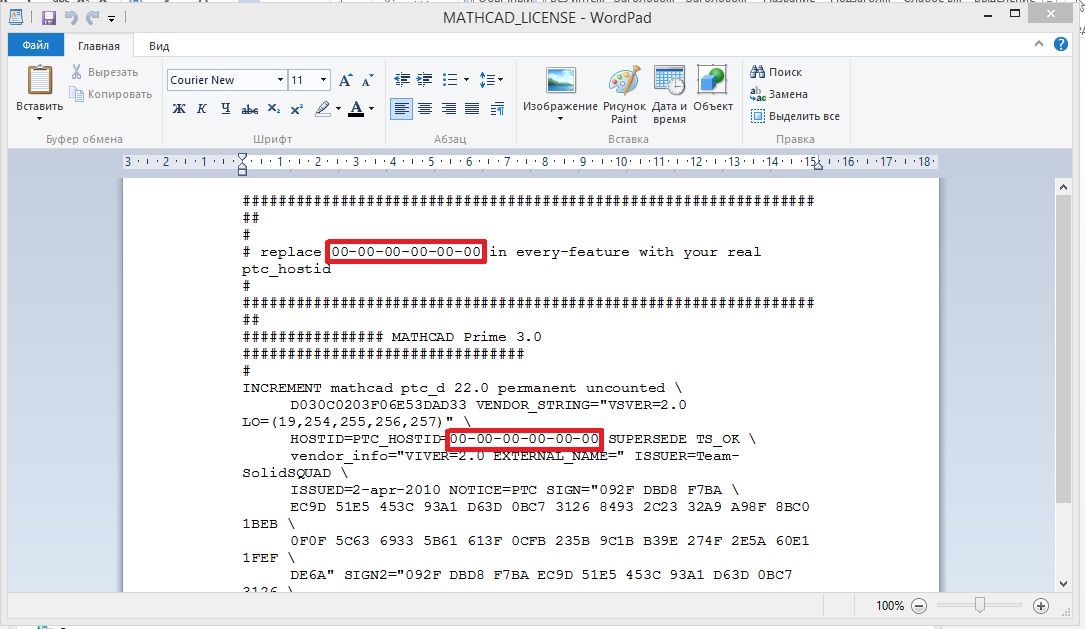The image size is (1085, 629).
Task: Switch to the Вид ribbon tab
Action: pos(159,46)
